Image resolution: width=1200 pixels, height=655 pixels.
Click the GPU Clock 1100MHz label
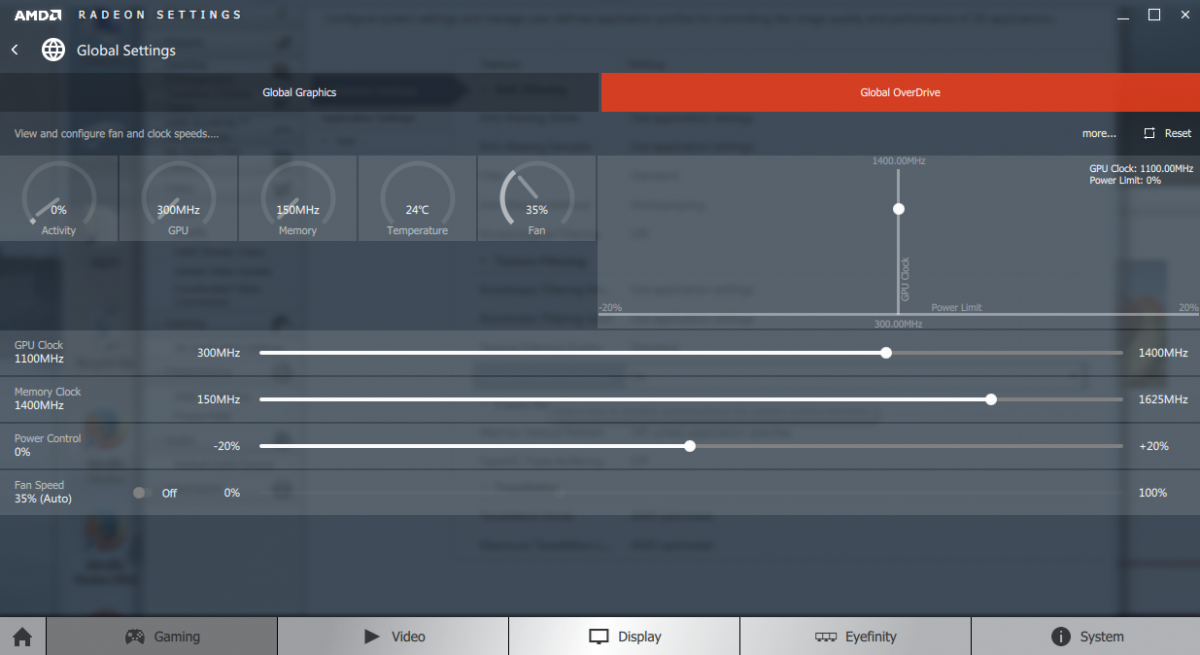tap(39, 352)
